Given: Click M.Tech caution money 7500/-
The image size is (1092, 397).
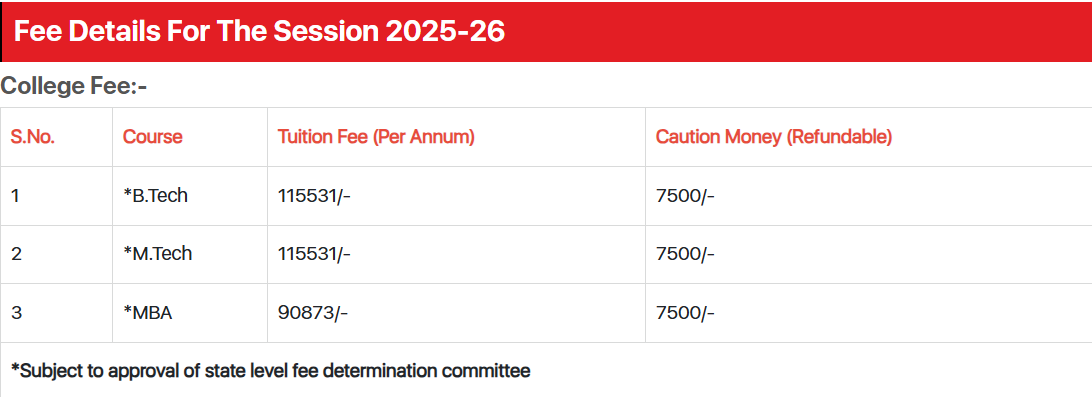Looking at the screenshot, I should click(685, 254).
